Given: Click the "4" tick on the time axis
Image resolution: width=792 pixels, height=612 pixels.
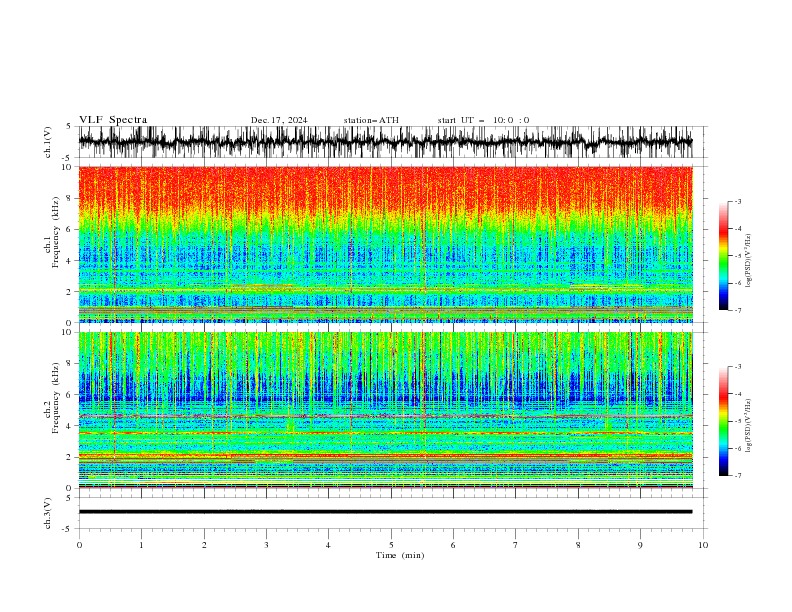Looking at the screenshot, I should (x=329, y=545).
